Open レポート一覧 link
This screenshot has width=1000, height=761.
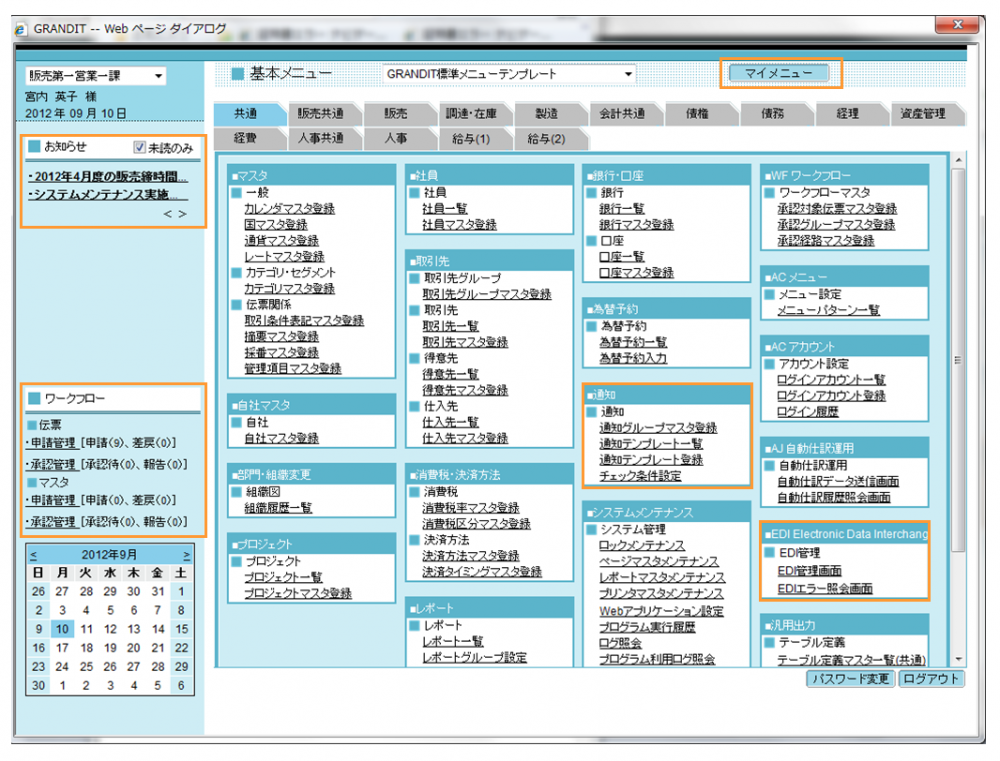[x=453, y=641]
